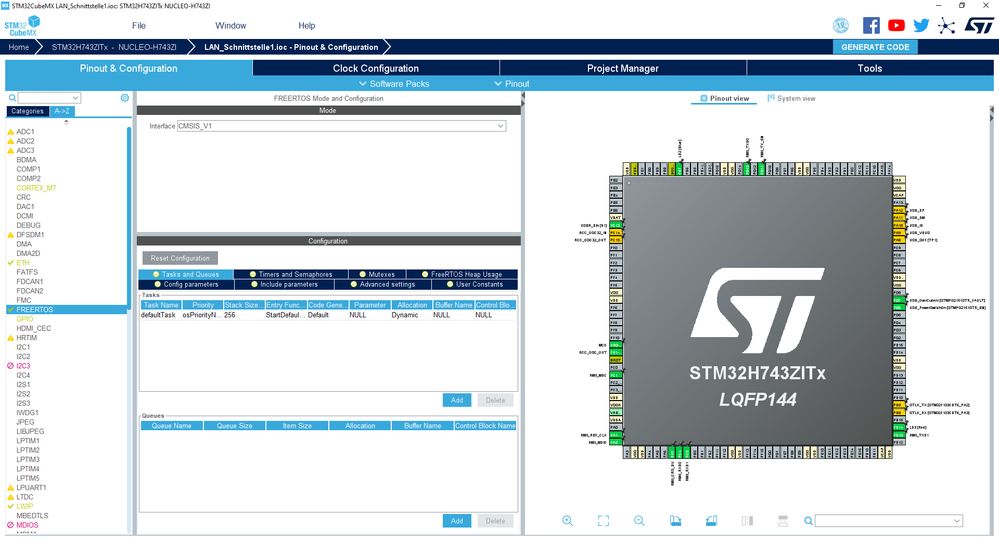Switch to Clock Configuration tab

376,68
